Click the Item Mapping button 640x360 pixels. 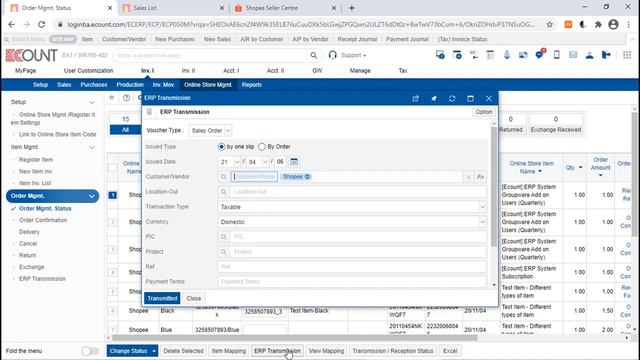click(x=229, y=351)
